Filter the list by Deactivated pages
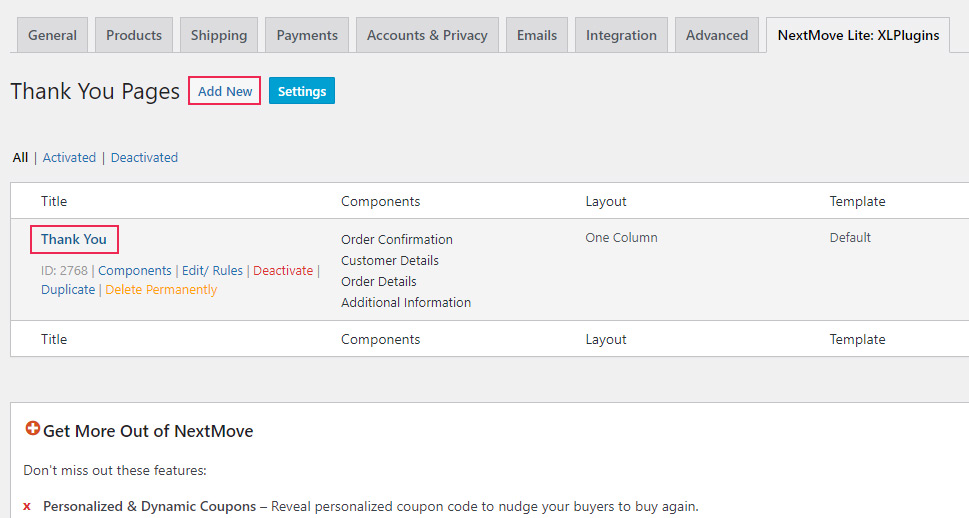Screen dimensions: 969x518 144,158
